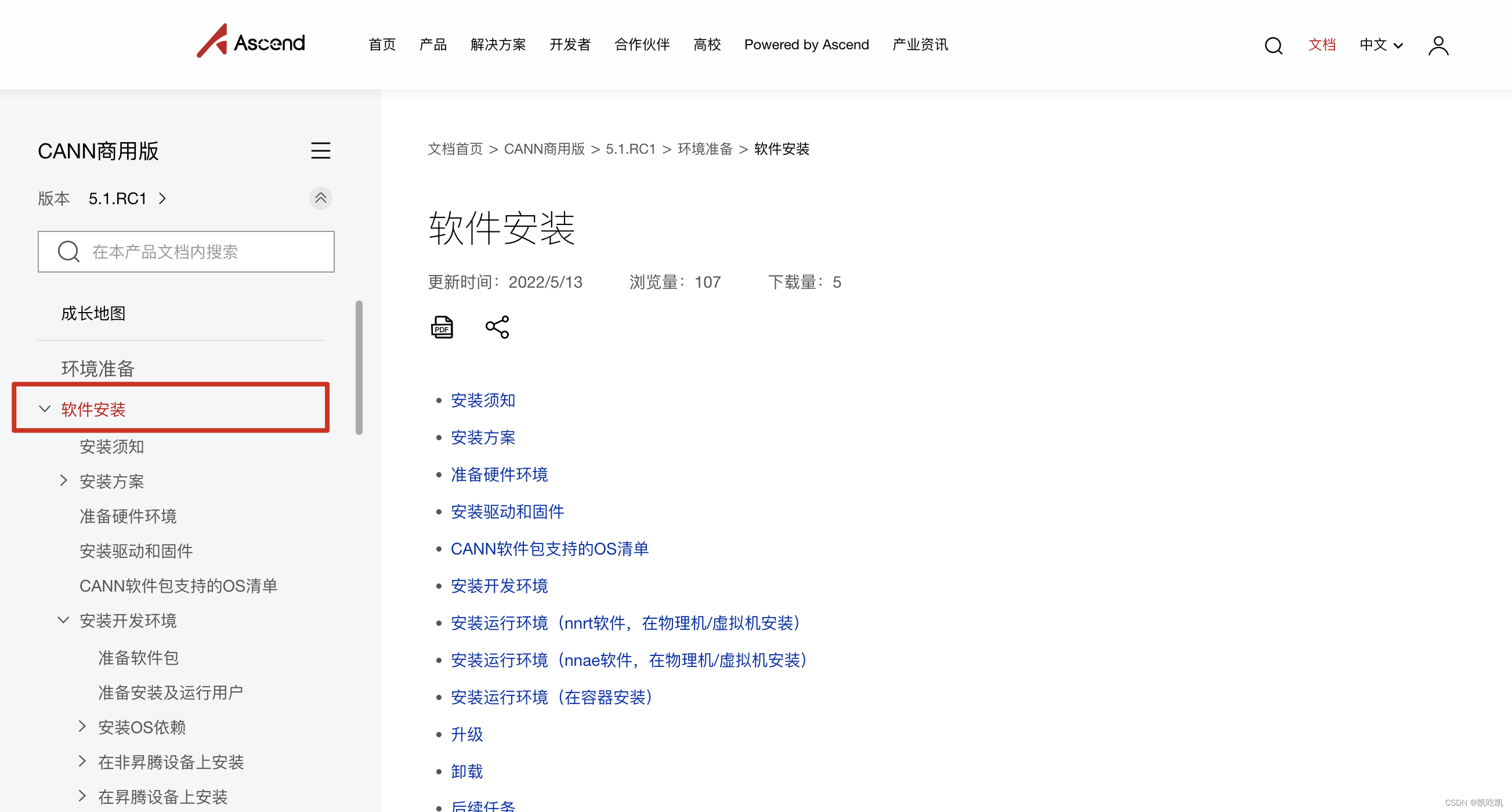Click the share icon under title
Viewport: 1512px width, 812px height.
497,327
